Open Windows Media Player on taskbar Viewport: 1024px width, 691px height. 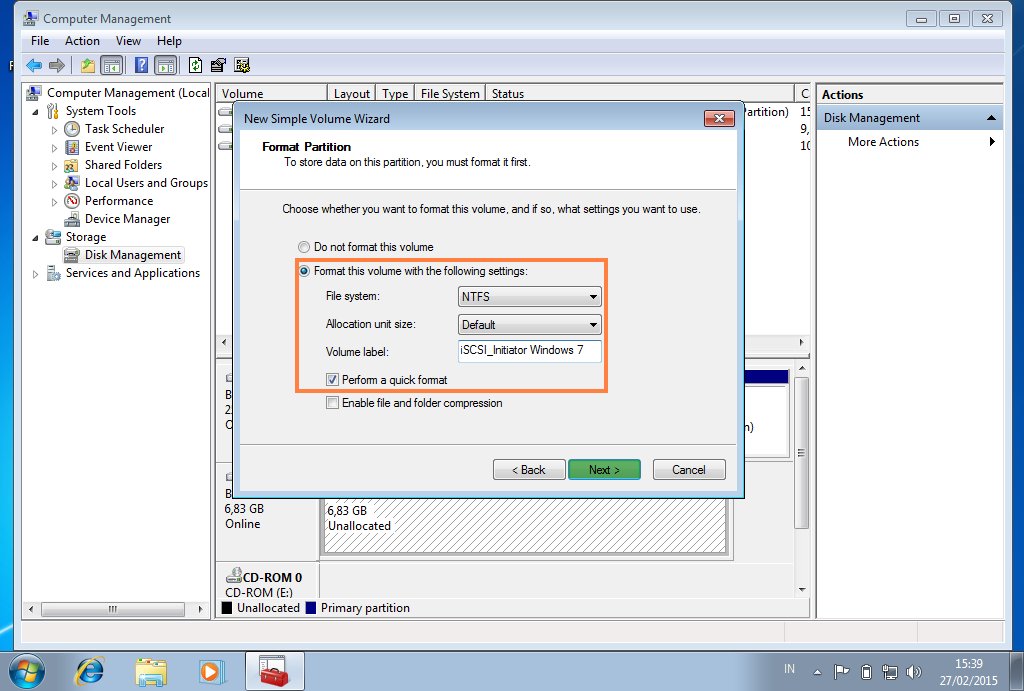tap(211, 671)
